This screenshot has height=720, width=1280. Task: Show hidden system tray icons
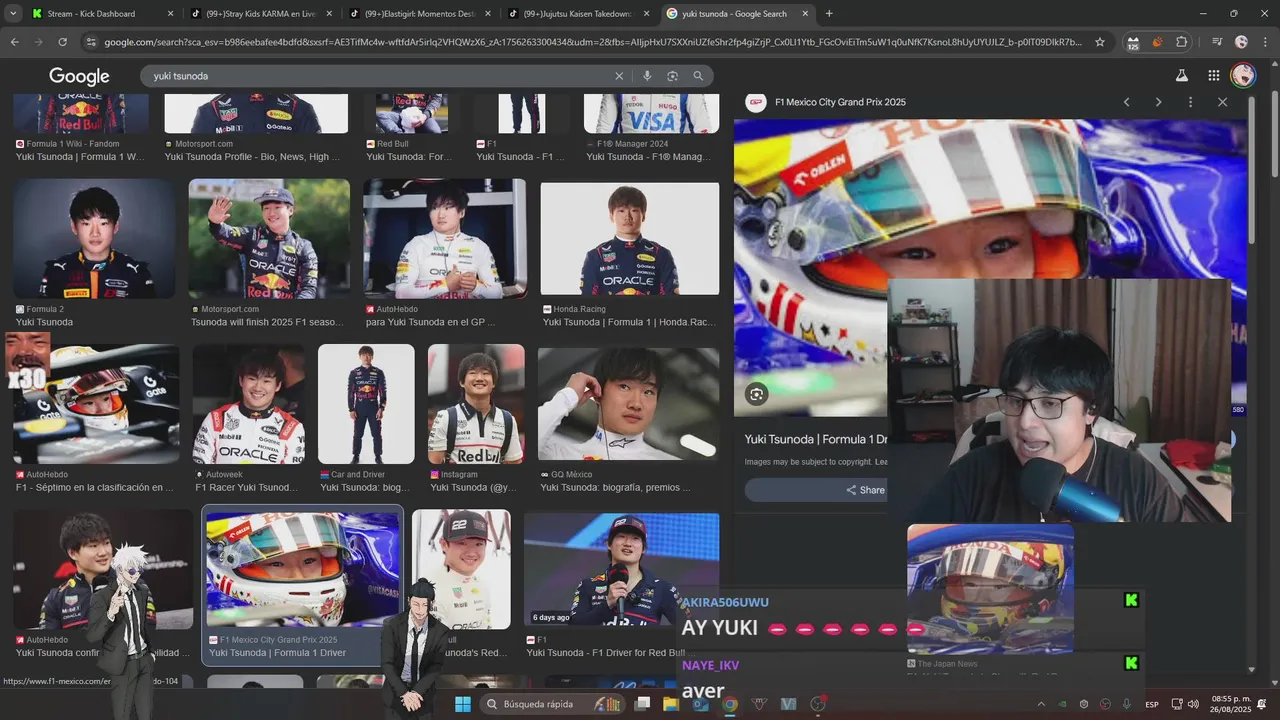(1040, 704)
